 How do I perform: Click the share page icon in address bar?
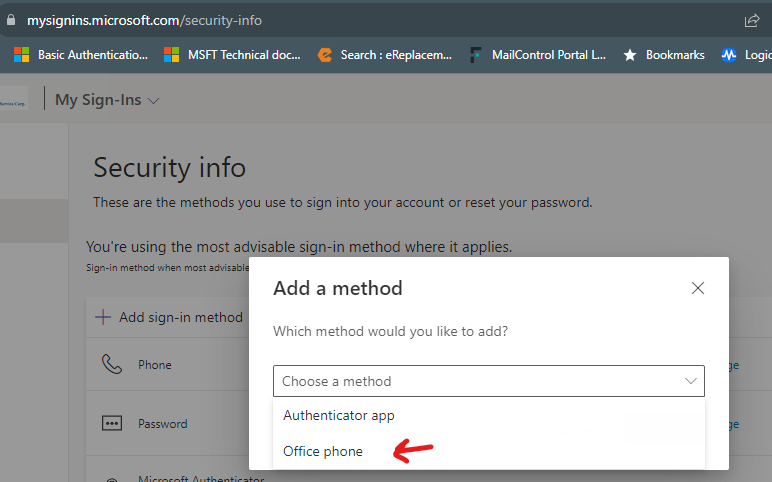751,21
